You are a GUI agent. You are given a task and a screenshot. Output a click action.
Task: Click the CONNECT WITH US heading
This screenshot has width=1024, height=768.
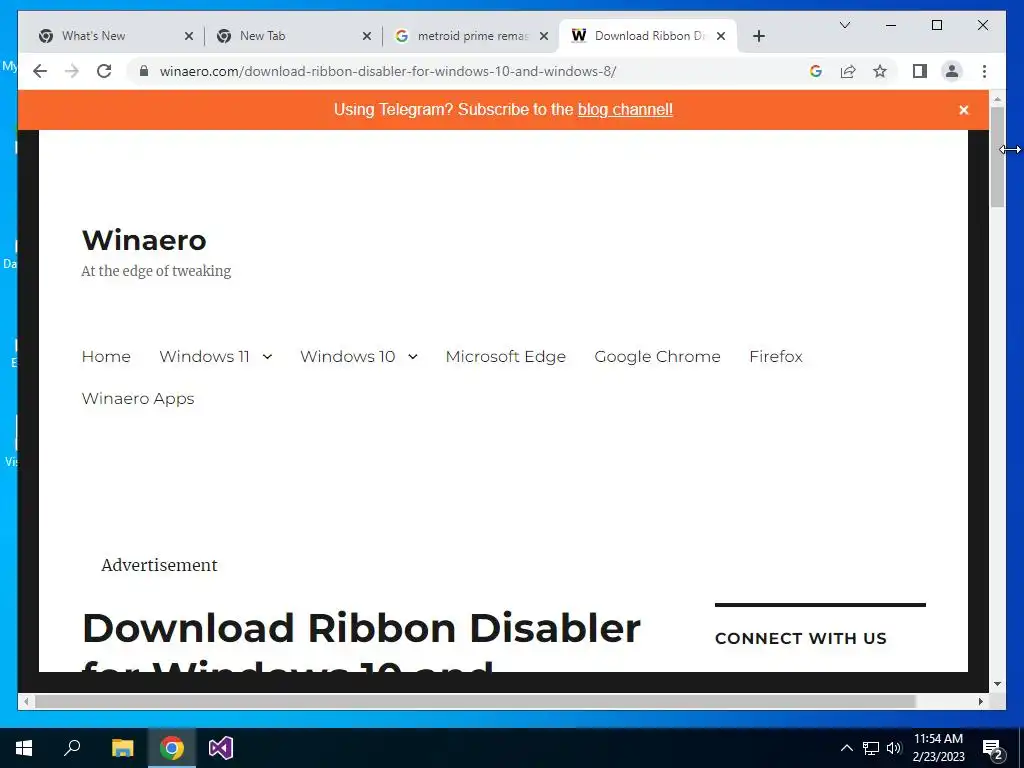point(801,638)
